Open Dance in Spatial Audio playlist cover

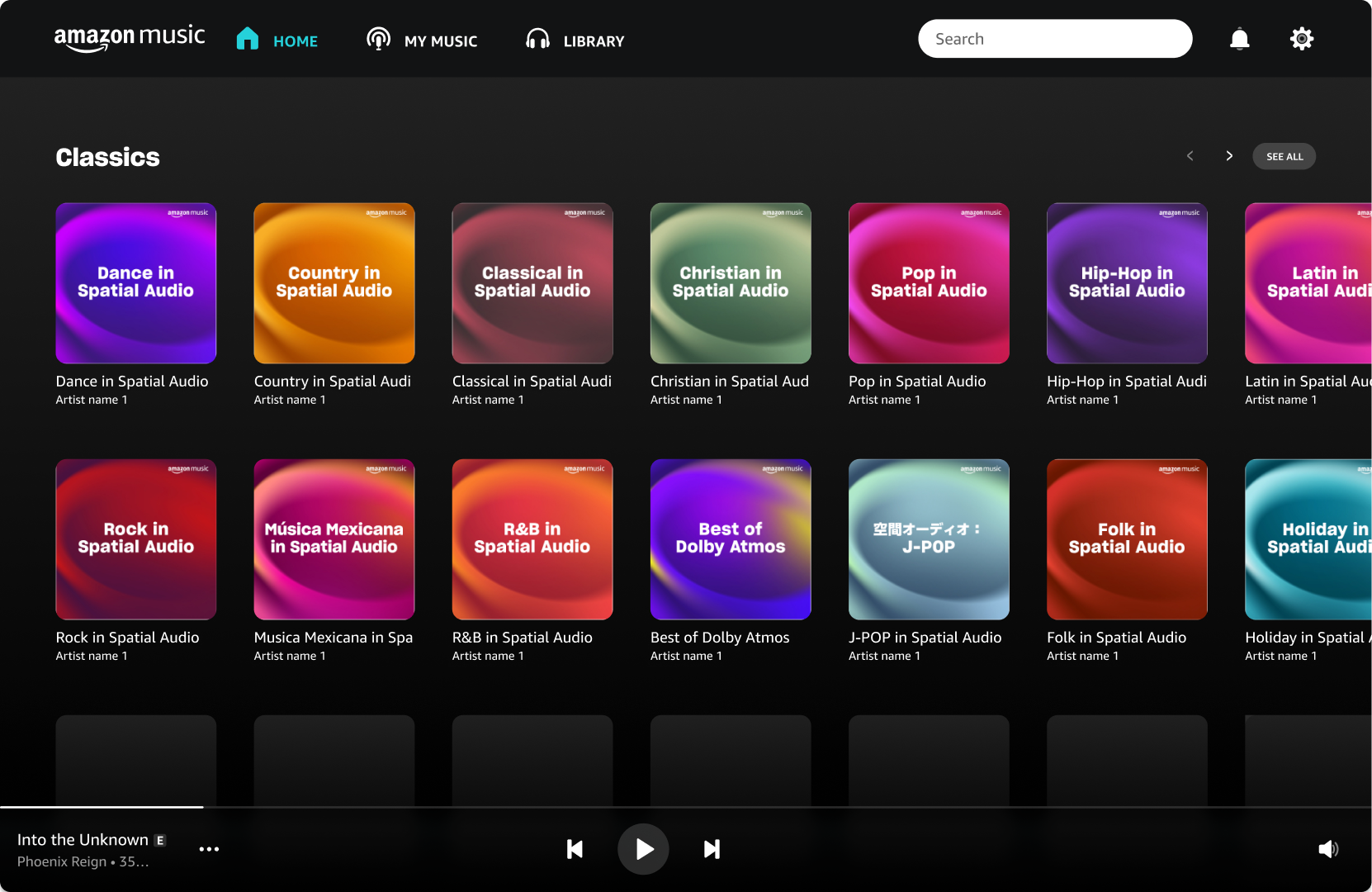[136, 283]
